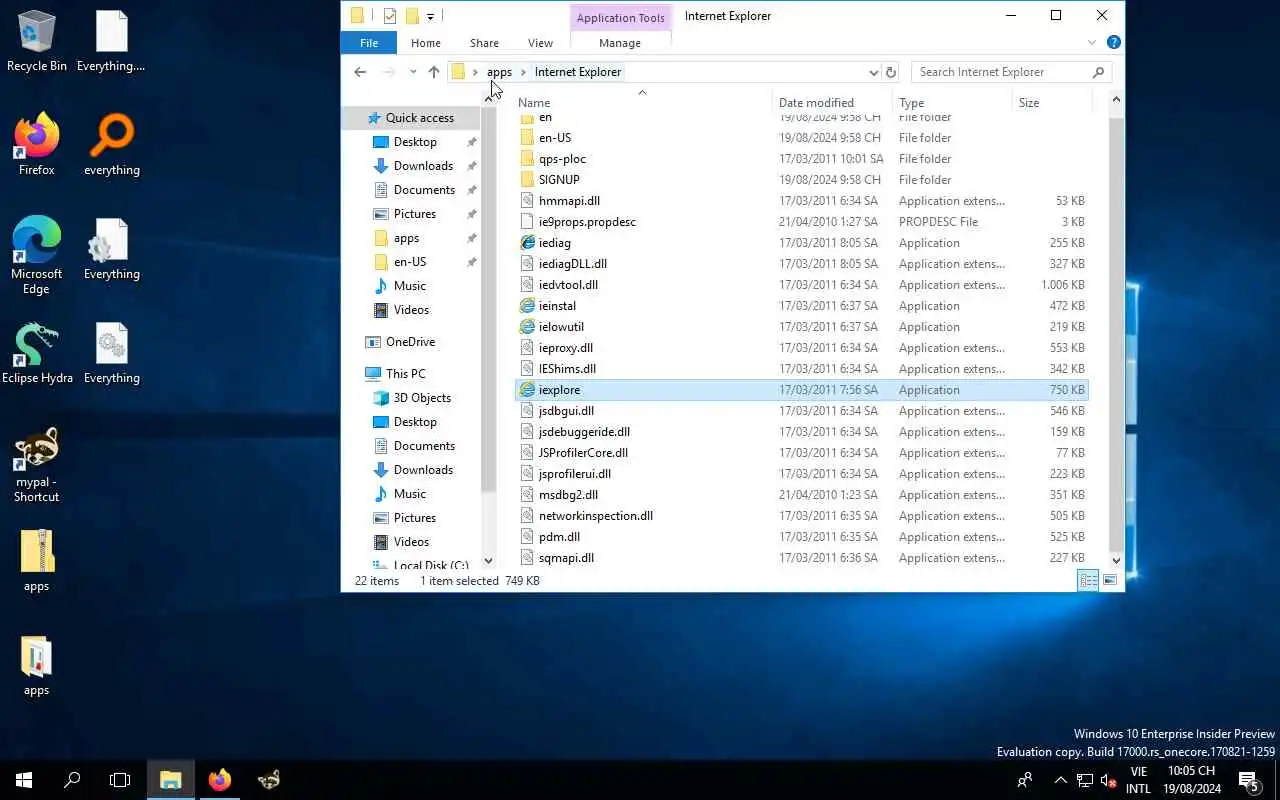Sort by Date modified column header
This screenshot has width=1280, height=800.
pos(832,102)
